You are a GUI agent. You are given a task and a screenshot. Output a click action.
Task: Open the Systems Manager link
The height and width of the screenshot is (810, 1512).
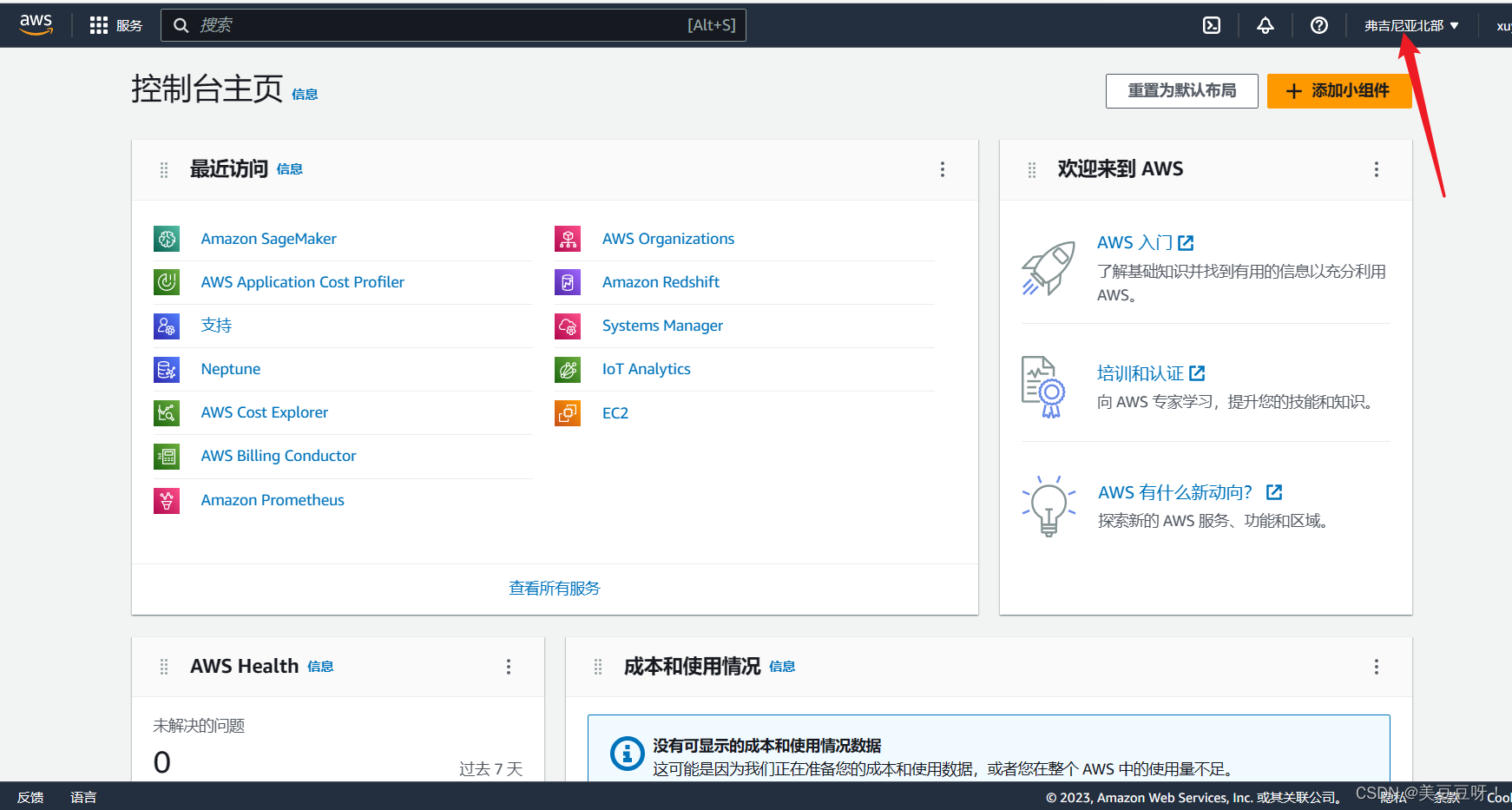662,326
